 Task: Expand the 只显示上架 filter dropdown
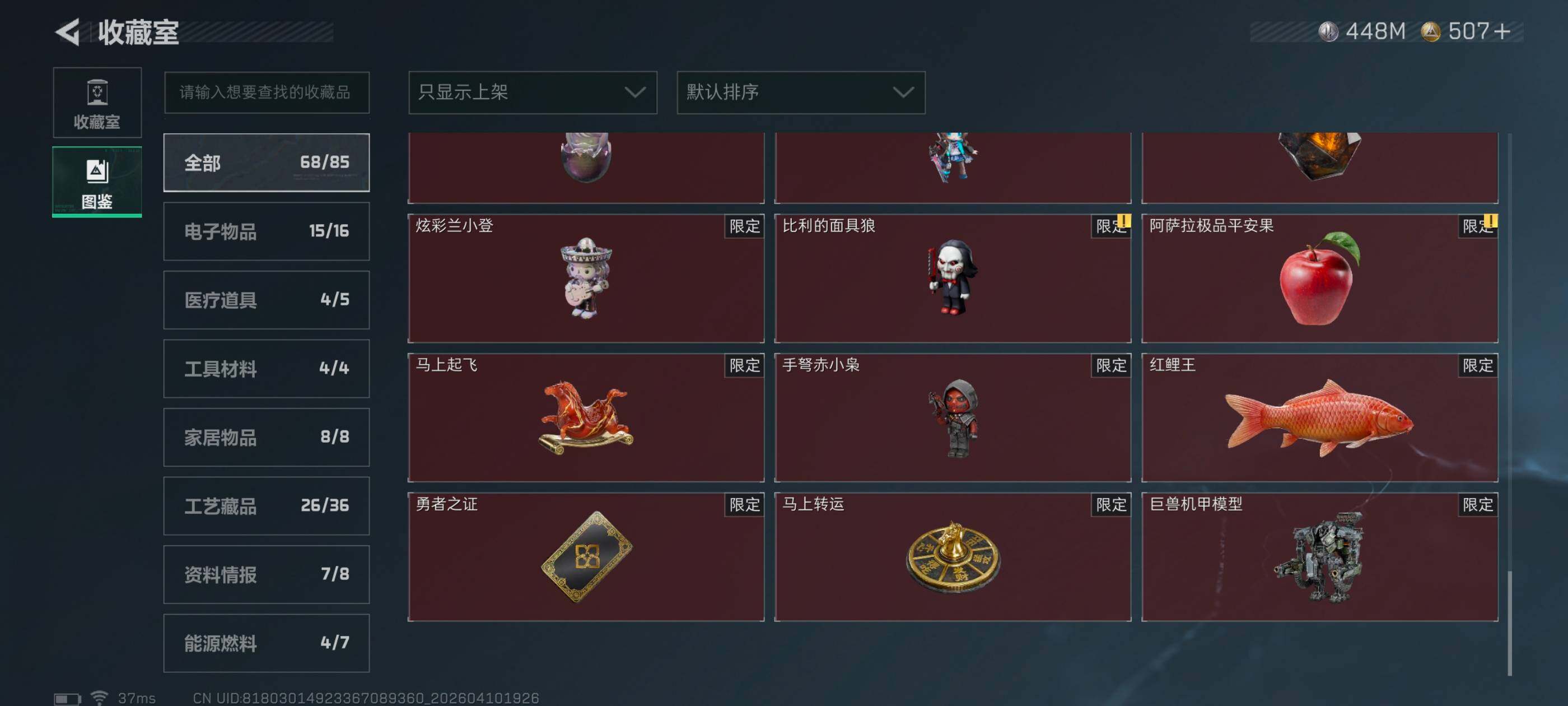[532, 92]
